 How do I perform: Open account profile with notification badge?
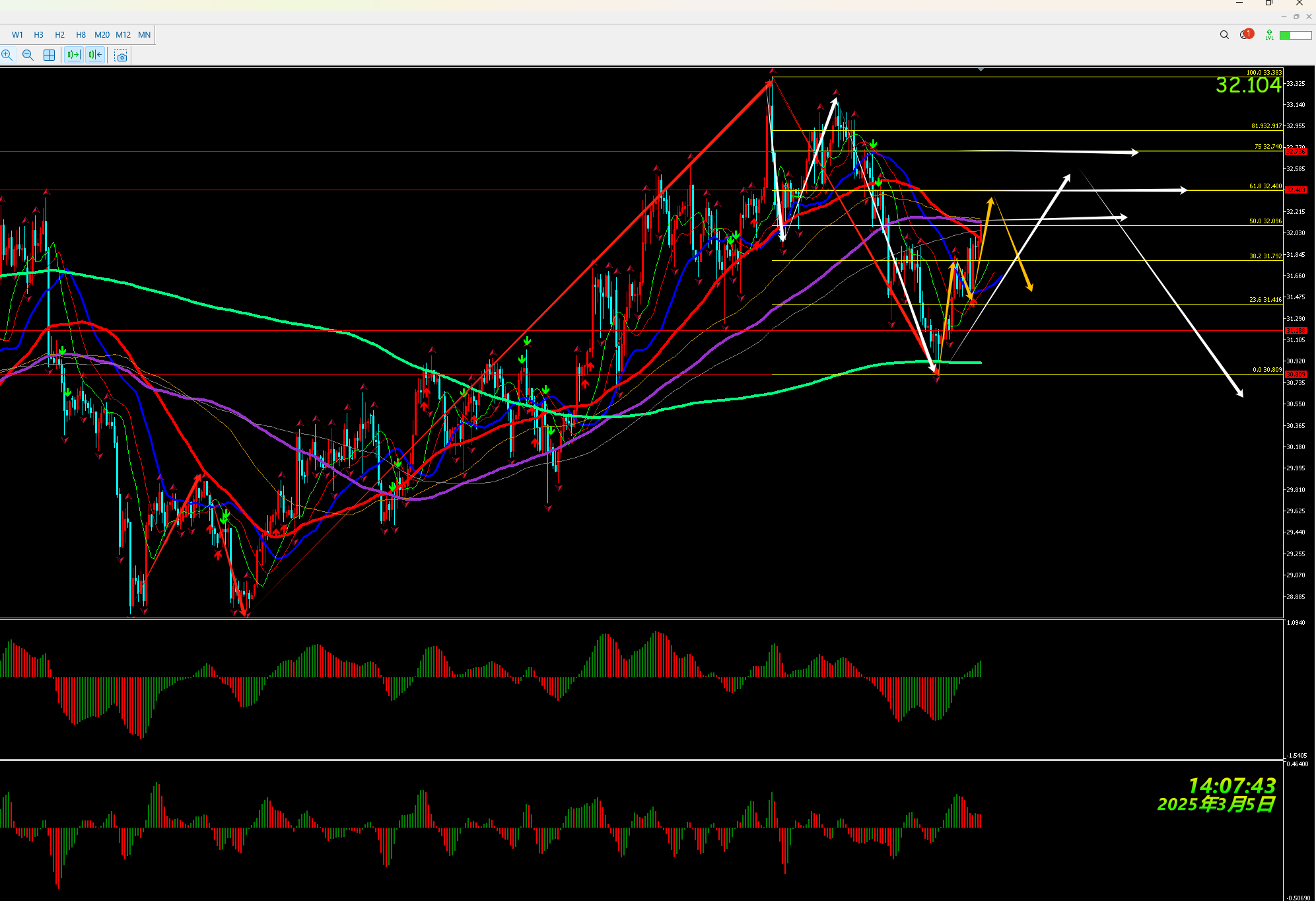pos(1245,35)
